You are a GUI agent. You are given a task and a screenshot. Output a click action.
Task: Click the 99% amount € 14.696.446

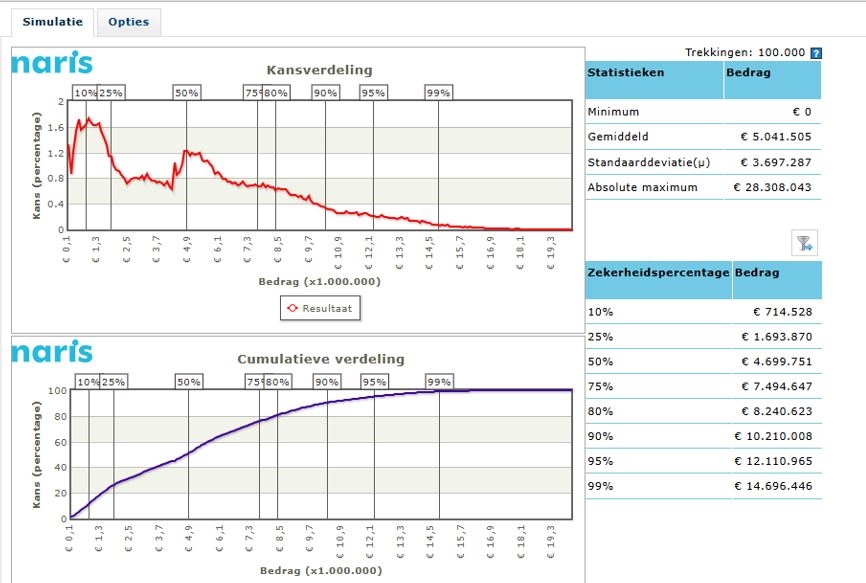[775, 487]
